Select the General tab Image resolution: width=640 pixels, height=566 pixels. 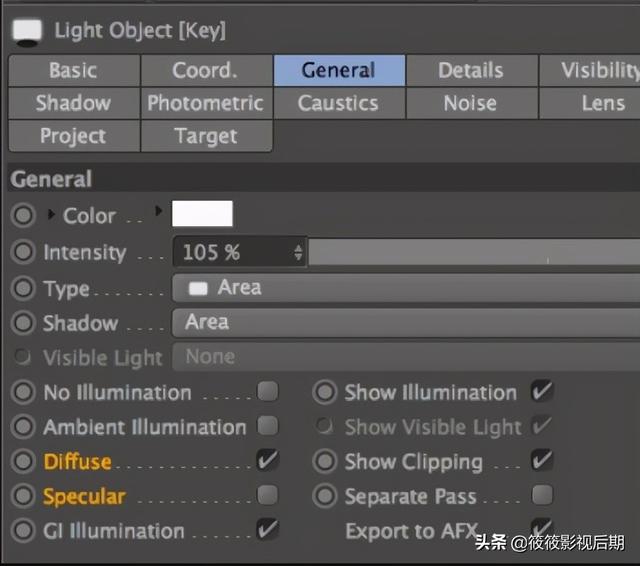click(x=339, y=70)
